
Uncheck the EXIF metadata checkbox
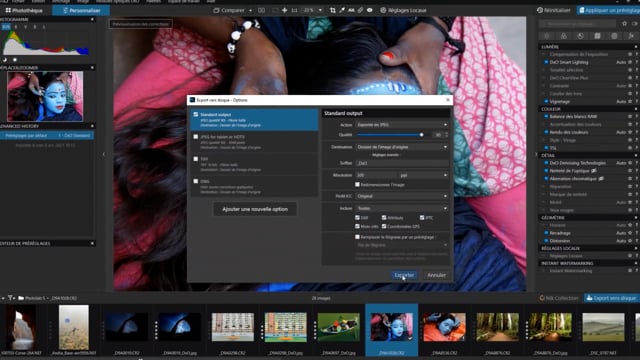(358, 218)
